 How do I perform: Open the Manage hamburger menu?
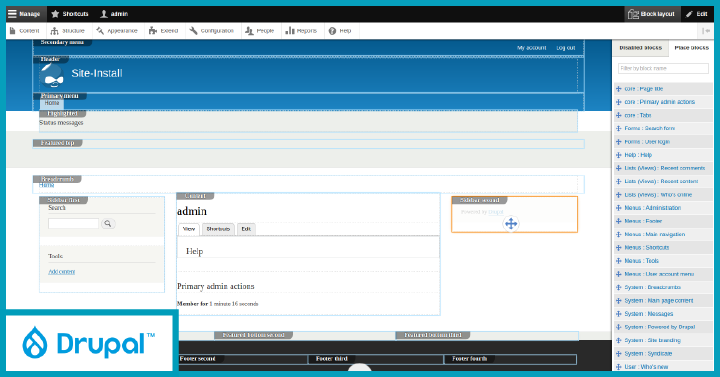(25, 14)
